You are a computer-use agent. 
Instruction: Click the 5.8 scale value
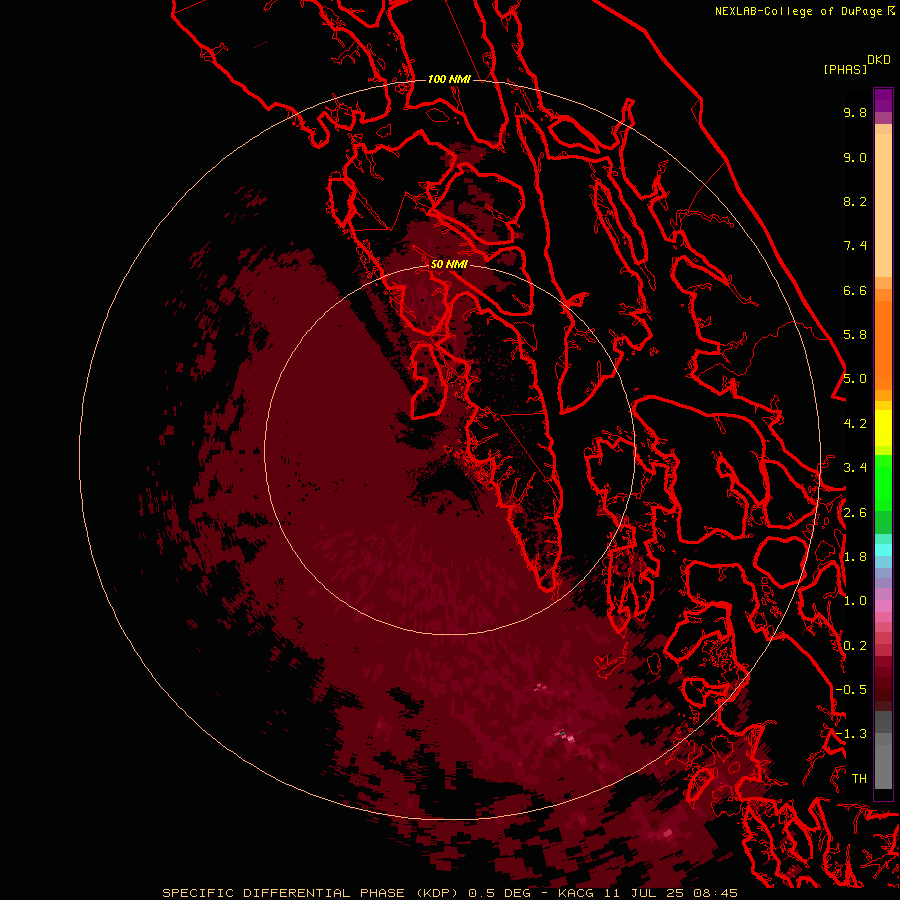pos(855,335)
